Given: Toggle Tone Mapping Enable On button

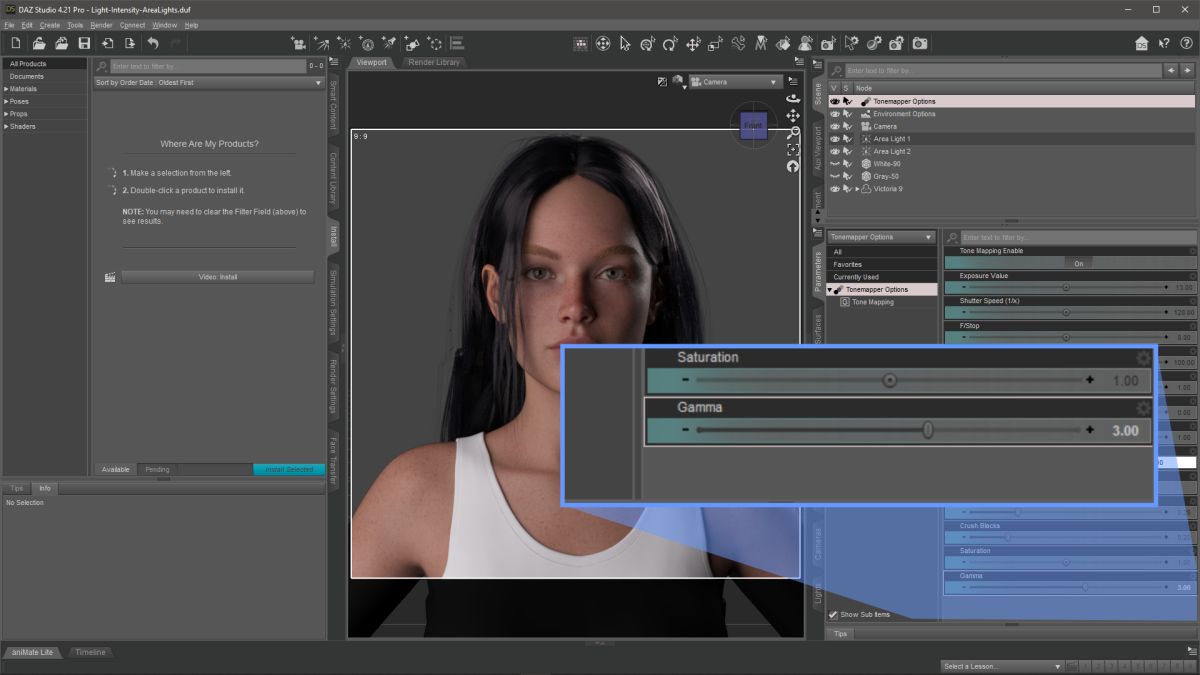Looking at the screenshot, I should point(1079,264).
